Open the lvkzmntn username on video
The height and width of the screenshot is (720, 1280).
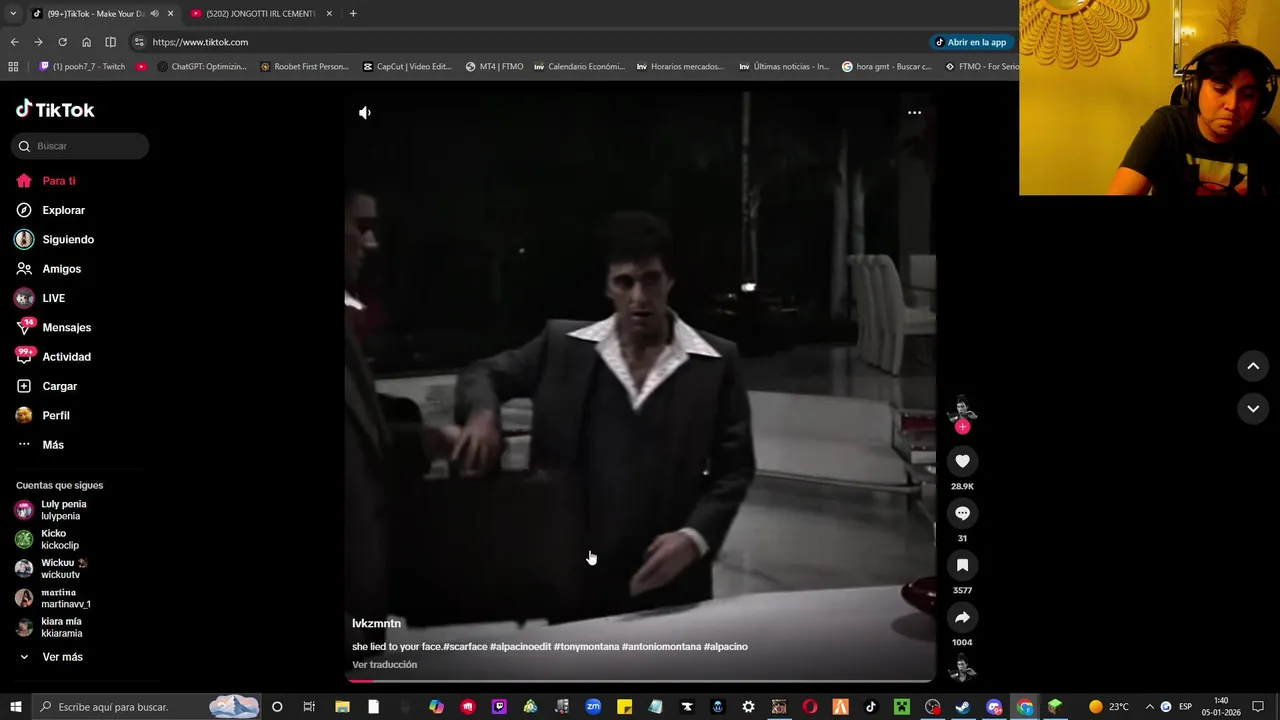[x=376, y=623]
